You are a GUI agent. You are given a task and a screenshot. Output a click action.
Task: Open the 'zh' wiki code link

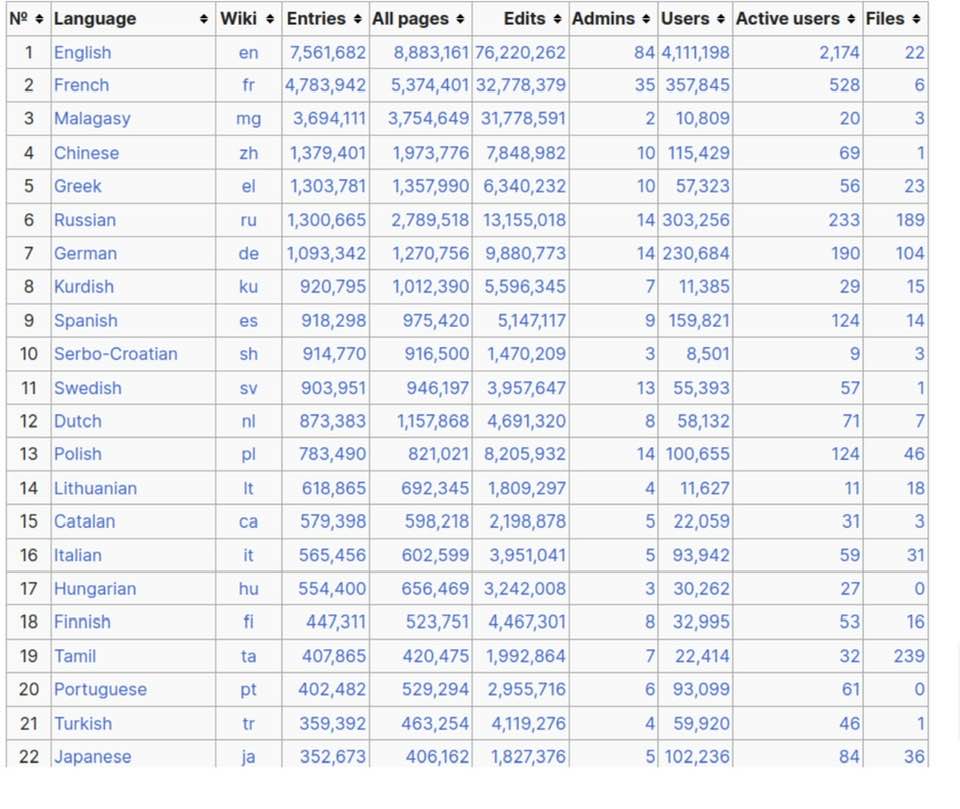249,153
